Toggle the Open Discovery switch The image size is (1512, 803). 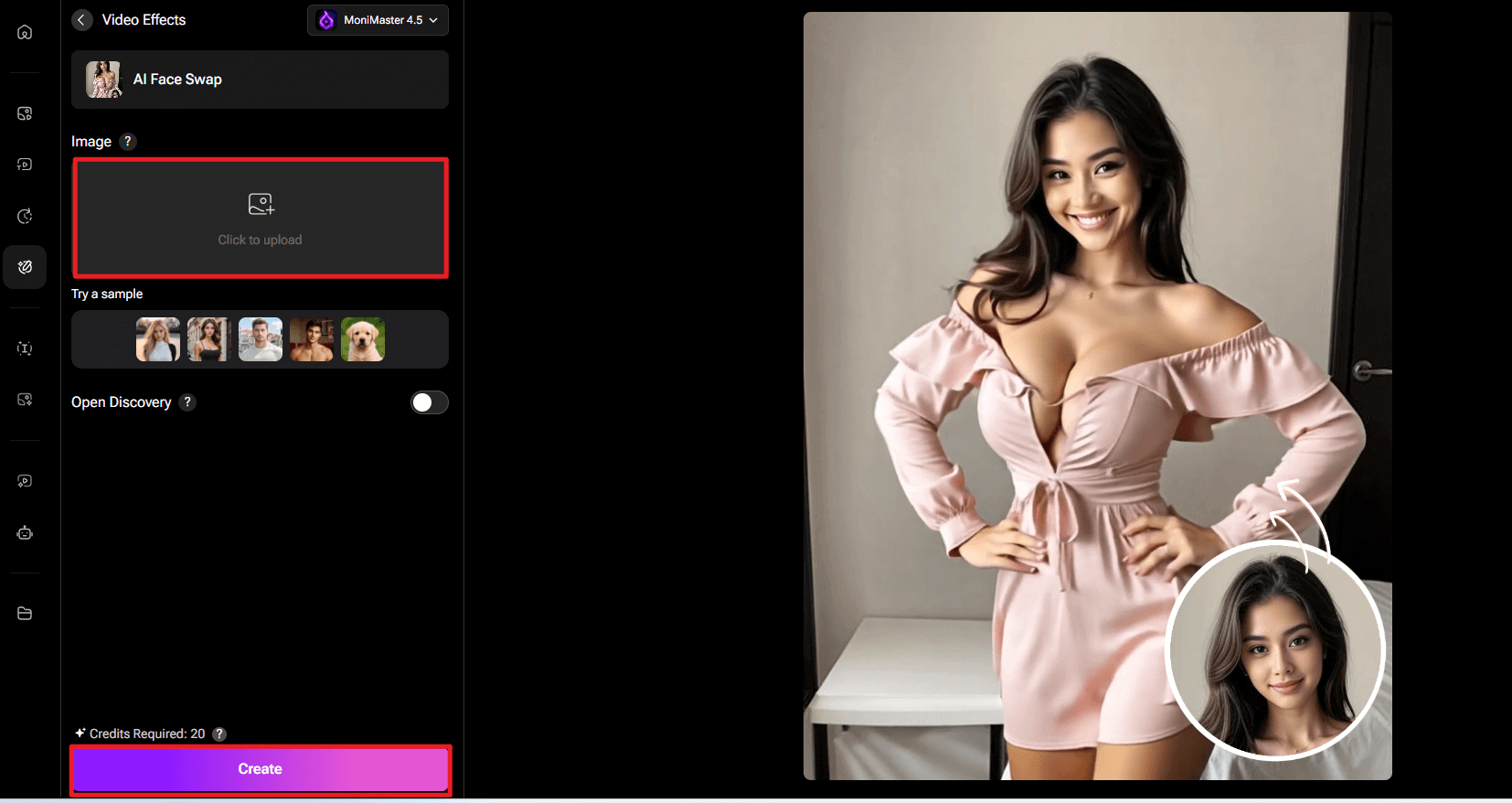tap(430, 402)
